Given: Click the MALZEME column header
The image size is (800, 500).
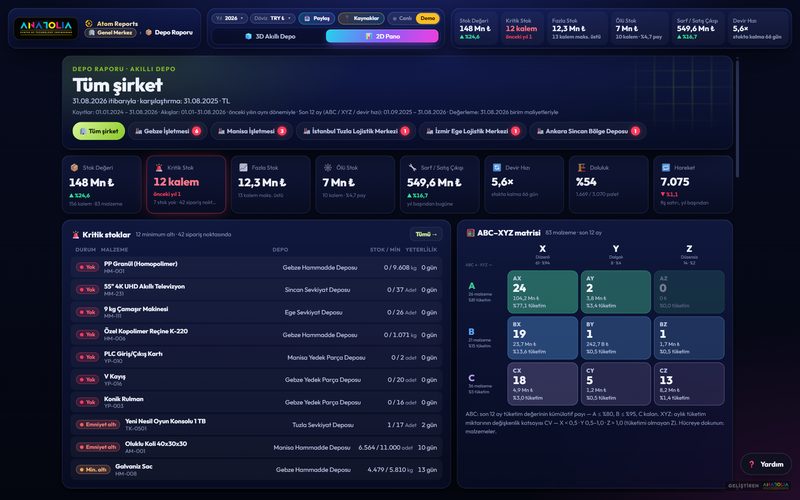Looking at the screenshot, I should pyautogui.click(x=114, y=249).
